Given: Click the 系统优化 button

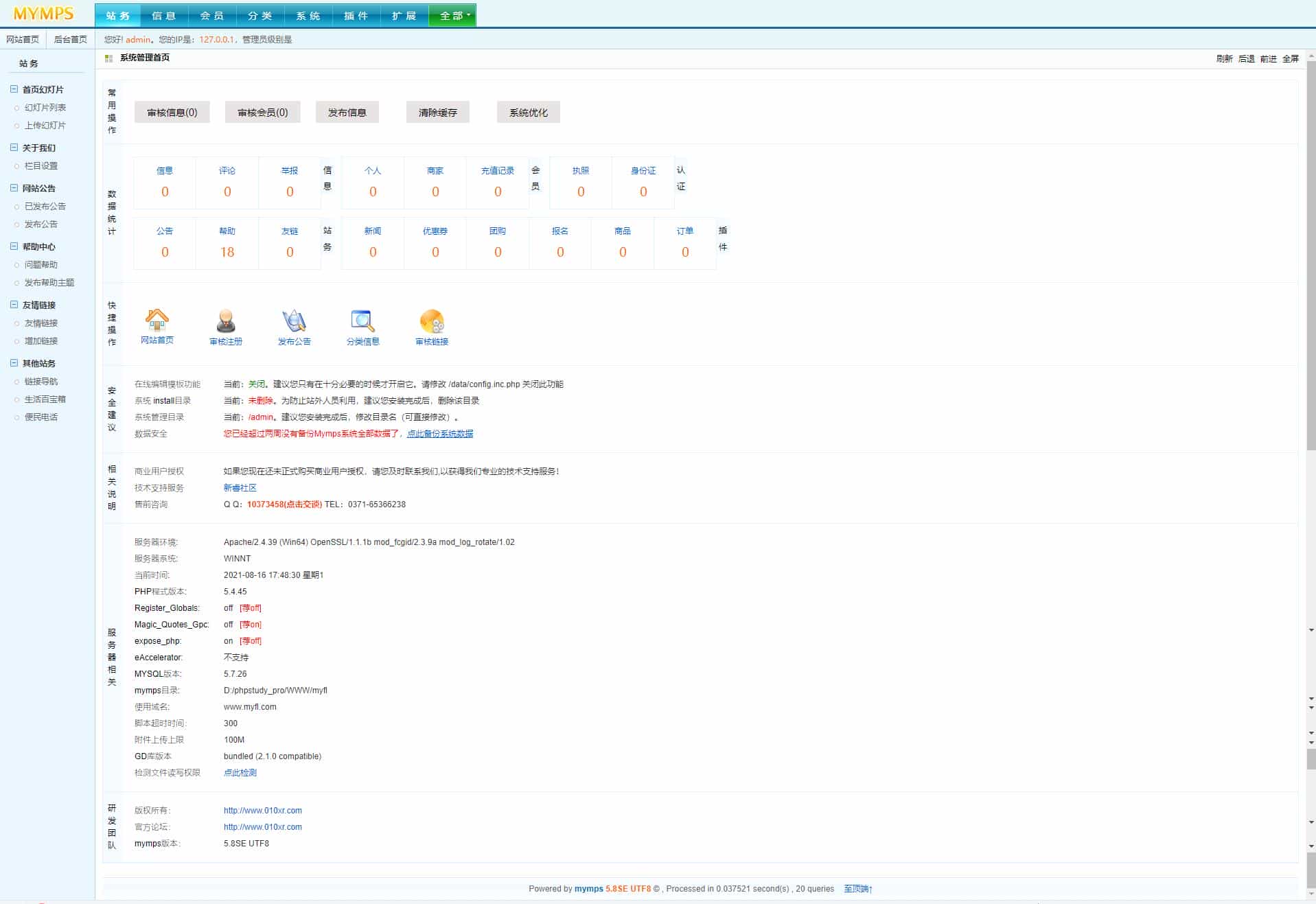Looking at the screenshot, I should point(529,113).
